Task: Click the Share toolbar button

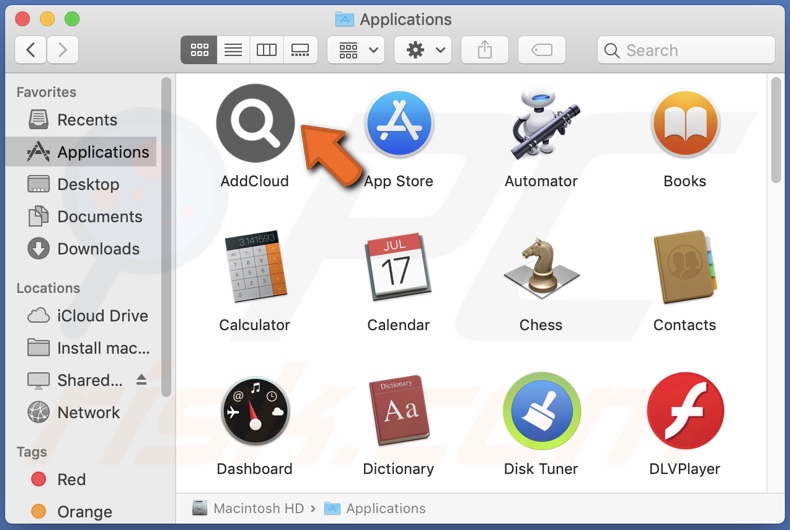Action: (485, 50)
